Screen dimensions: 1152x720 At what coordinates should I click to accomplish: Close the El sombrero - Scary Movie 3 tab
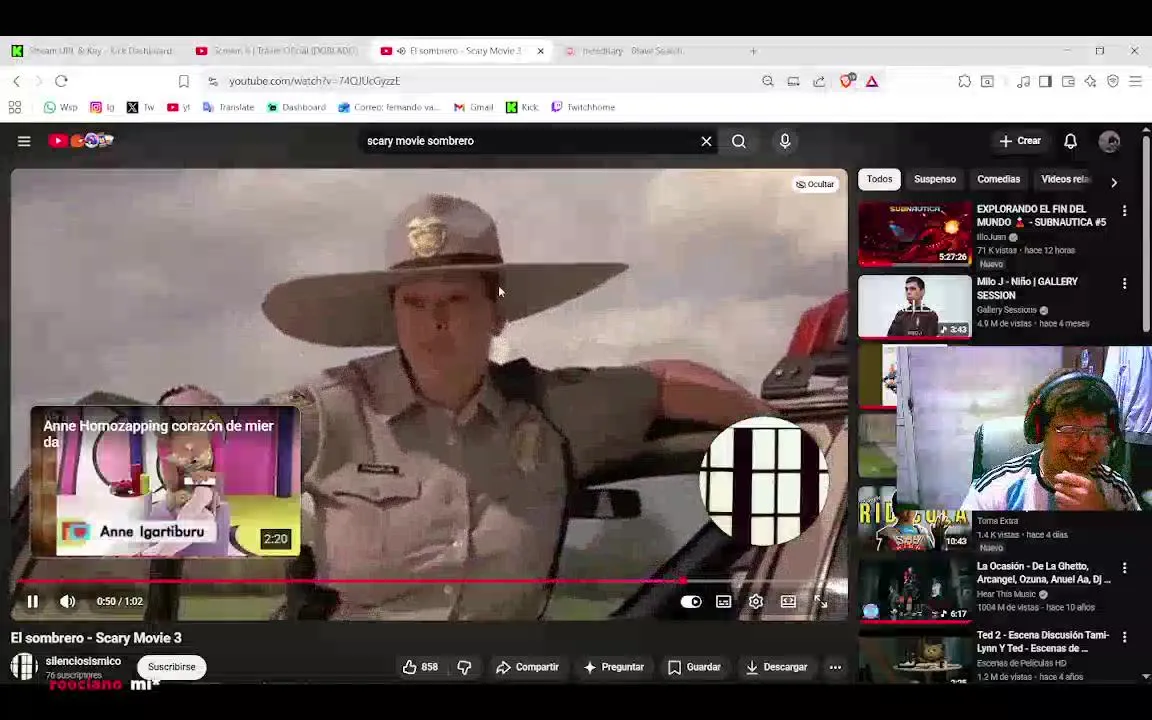(x=541, y=51)
